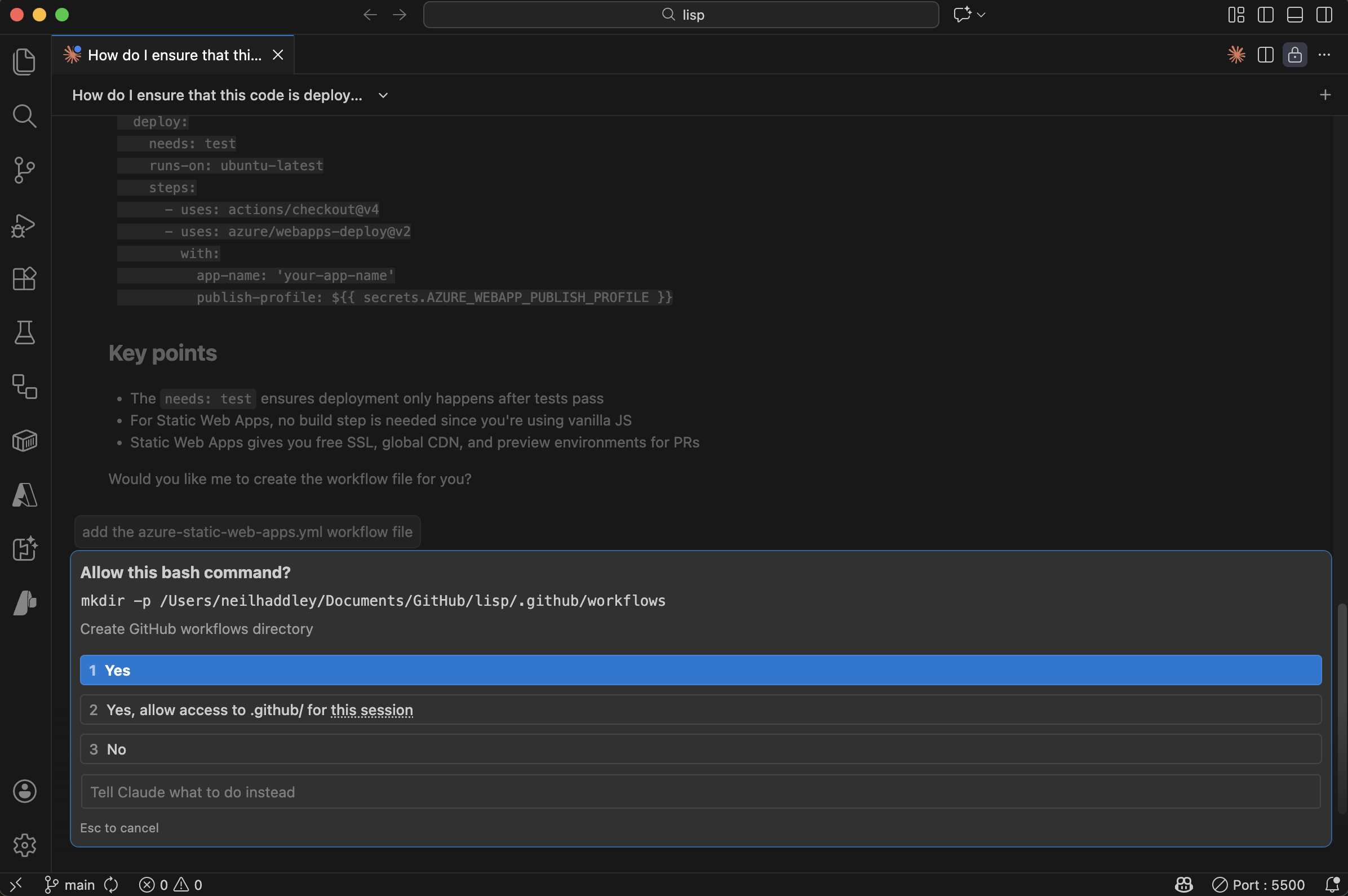Open the Source Control panel
This screenshot has height=896, width=1348.
(24, 170)
